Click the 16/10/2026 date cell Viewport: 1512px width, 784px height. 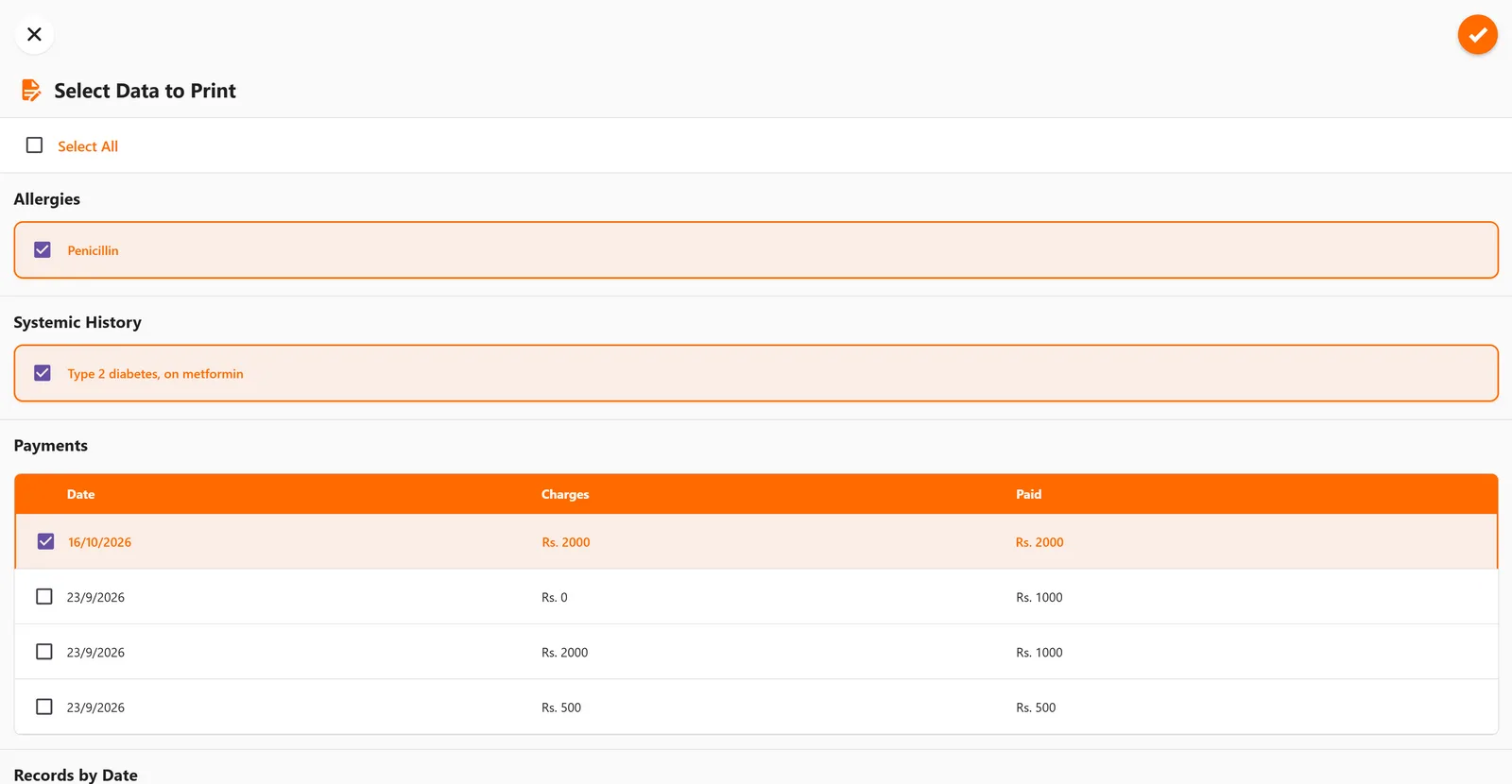click(x=99, y=542)
